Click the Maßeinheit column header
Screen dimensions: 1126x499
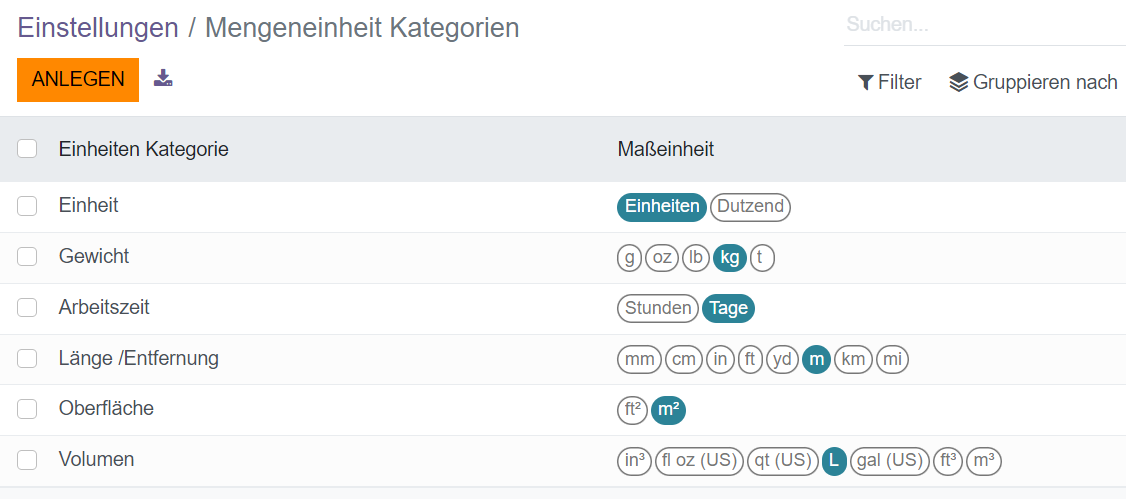point(666,149)
